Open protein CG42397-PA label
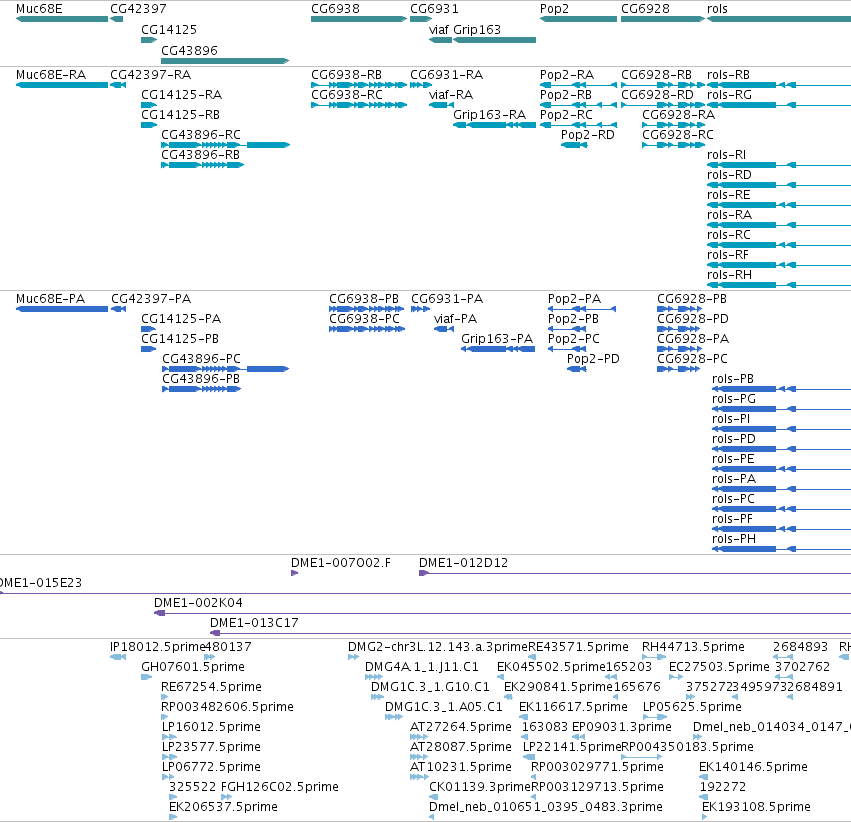 tap(151, 298)
